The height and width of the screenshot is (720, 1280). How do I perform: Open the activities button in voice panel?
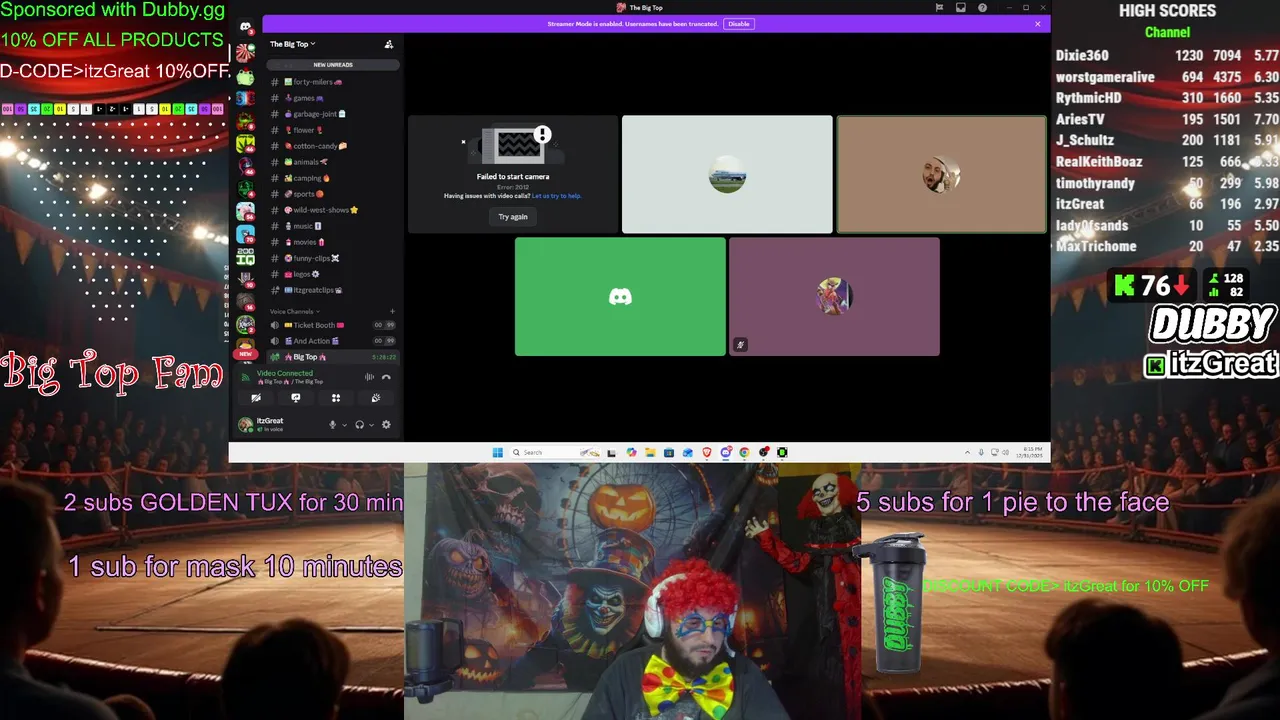point(336,398)
